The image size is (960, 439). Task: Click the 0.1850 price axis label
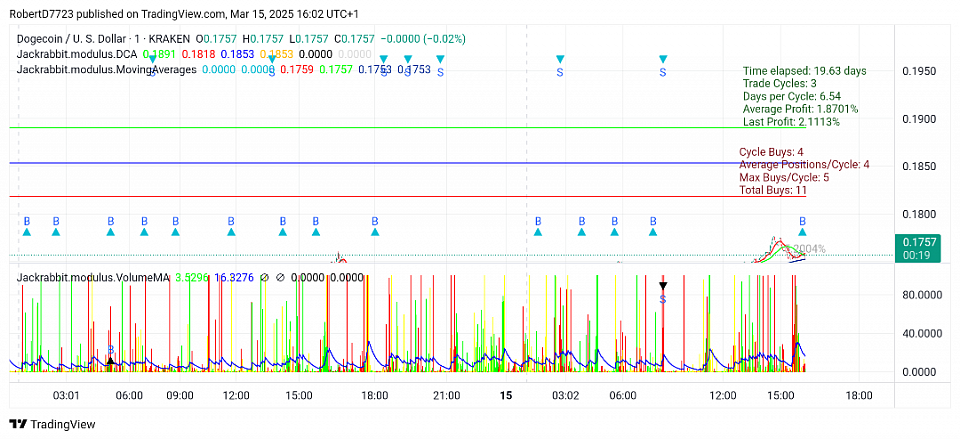click(x=920, y=166)
